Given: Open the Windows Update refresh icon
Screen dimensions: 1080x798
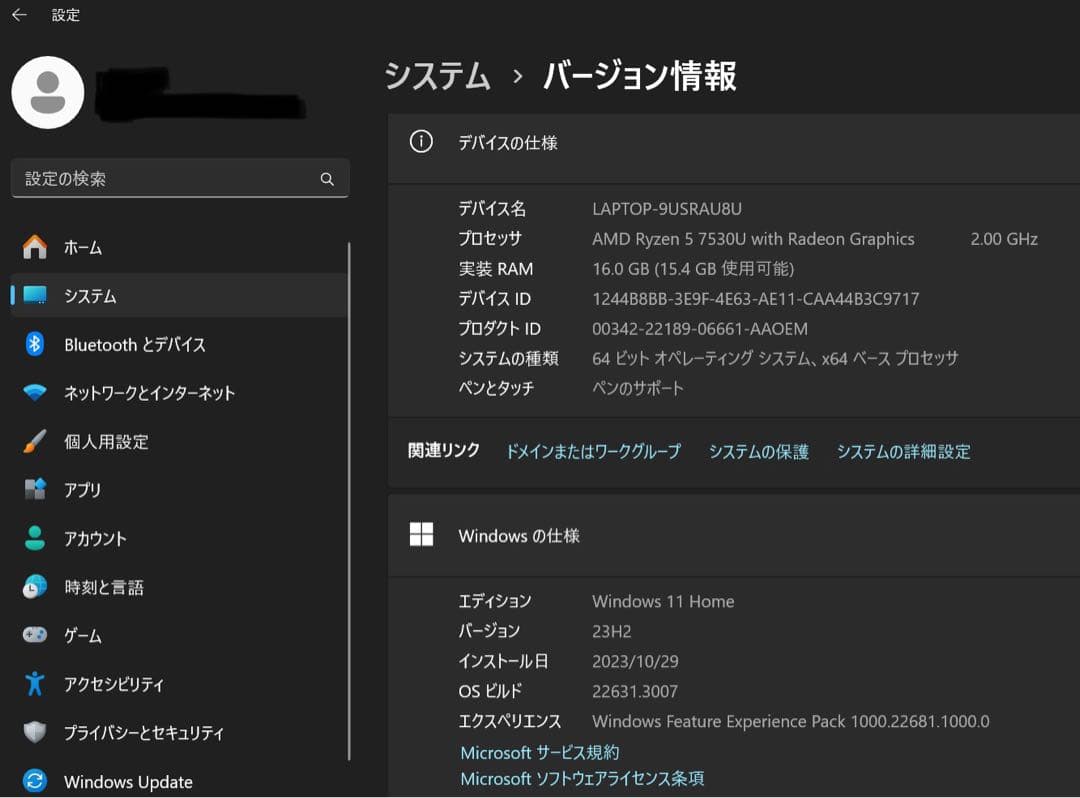Looking at the screenshot, I should 35,781.
